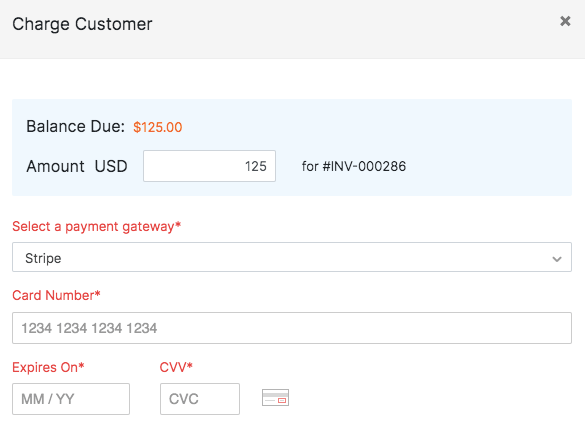This screenshot has height=429, width=585.
Task: Click the CVC card hint icon
Action: 275,398
